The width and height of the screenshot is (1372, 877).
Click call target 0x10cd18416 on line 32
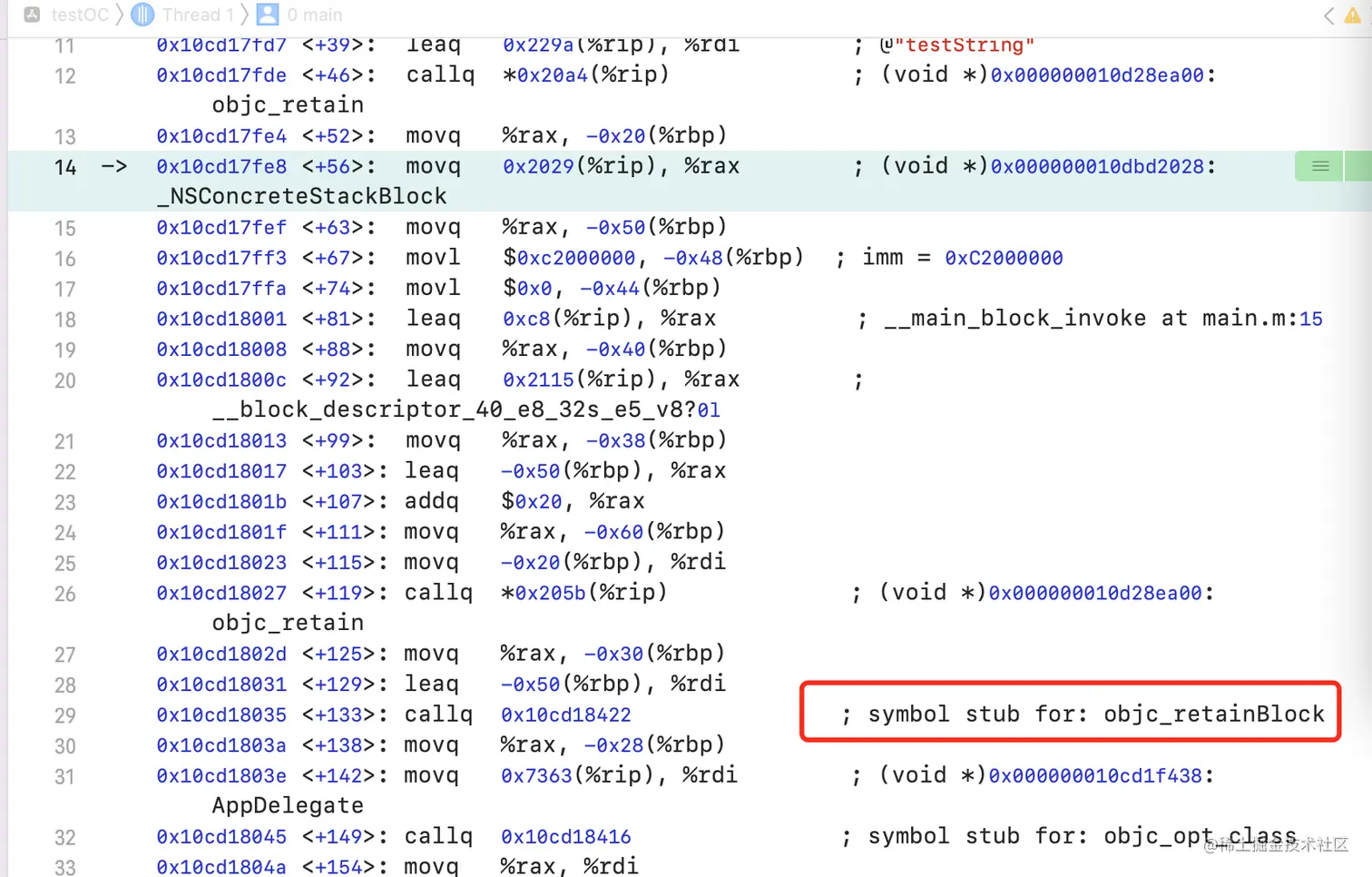point(566,836)
